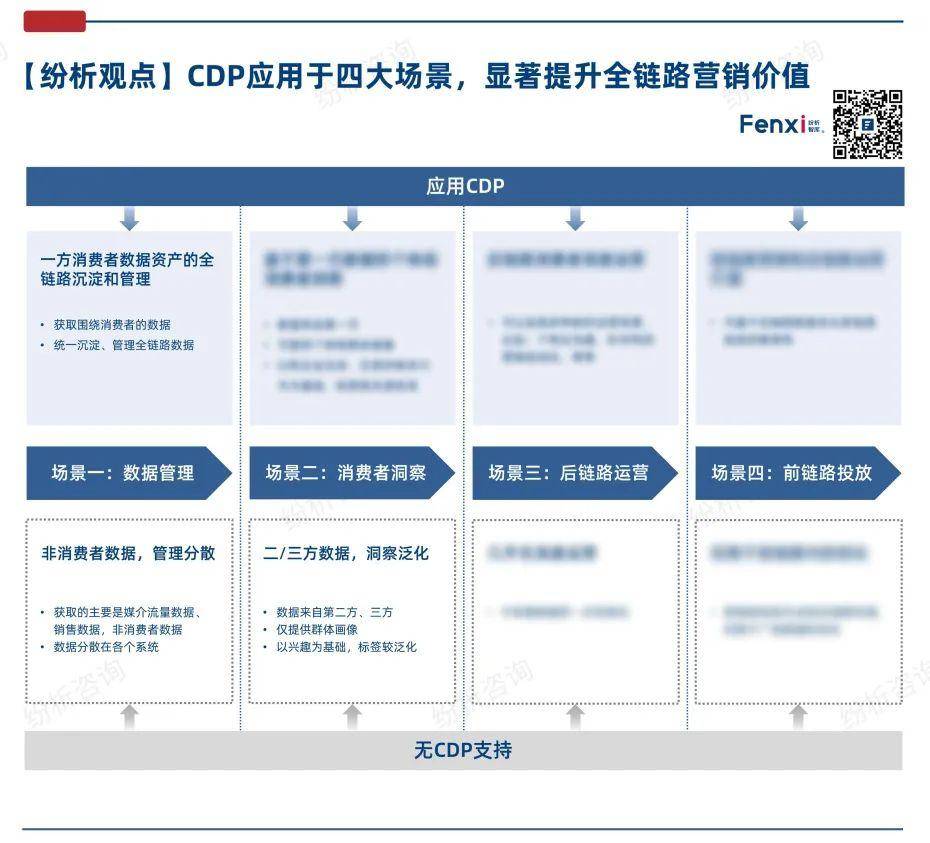Click the blurred card above 场景三：后链路运营
930x843 pixels.
pos(575,328)
